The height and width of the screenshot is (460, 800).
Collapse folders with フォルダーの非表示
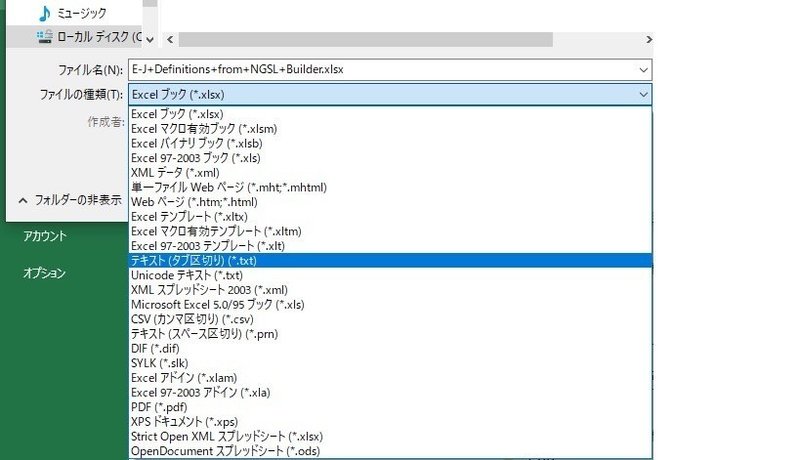click(x=70, y=200)
